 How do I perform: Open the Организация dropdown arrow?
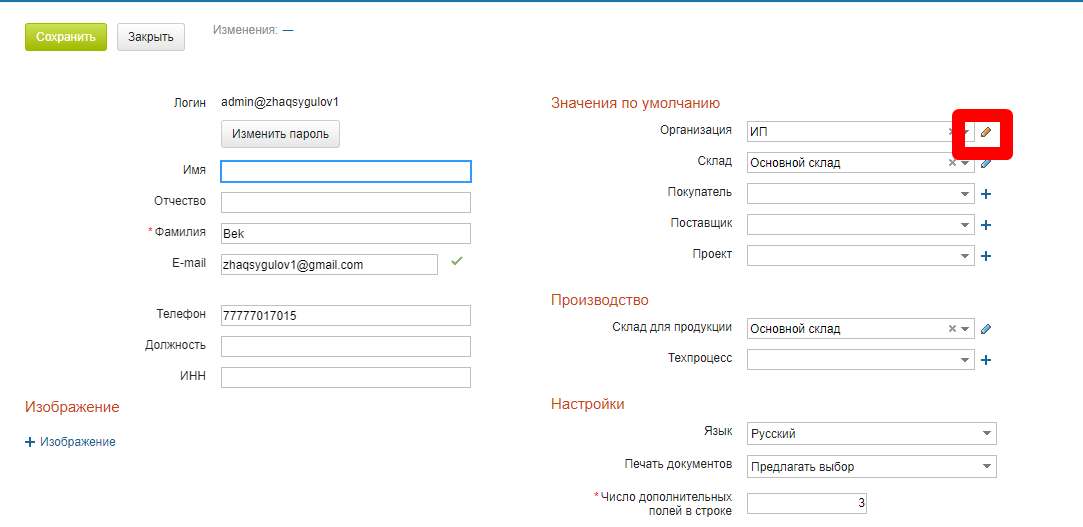pyautogui.click(x=966, y=132)
